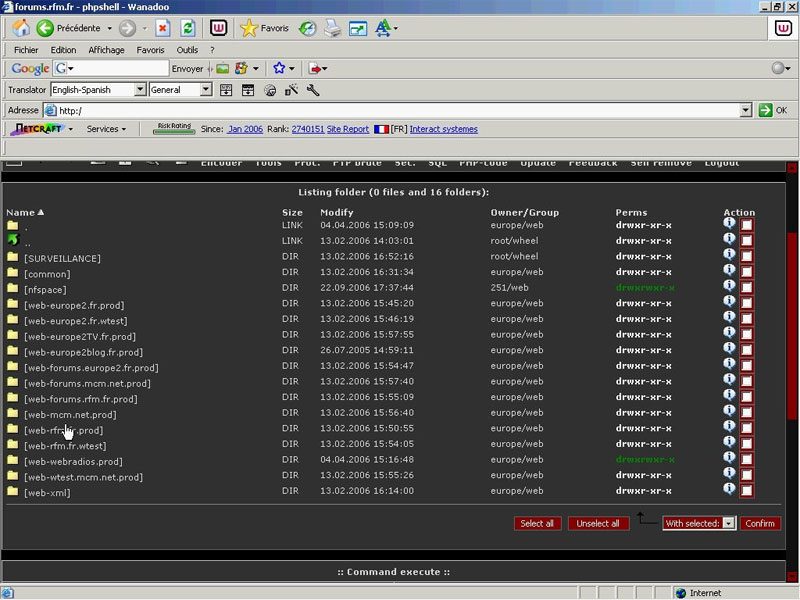Open the [web-forums.europe2.fr.prod] folder

91,368
